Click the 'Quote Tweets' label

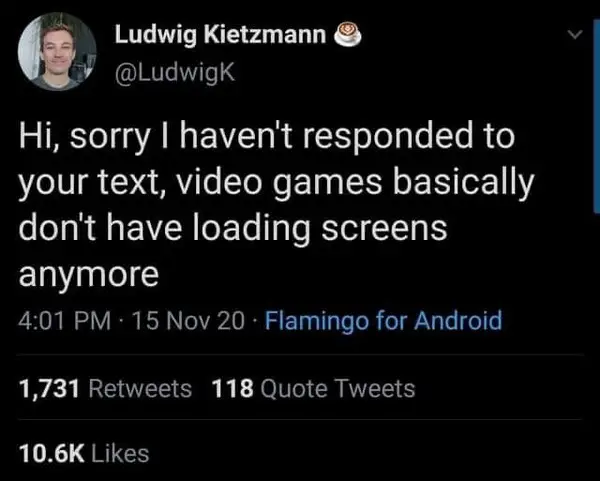(x=338, y=389)
